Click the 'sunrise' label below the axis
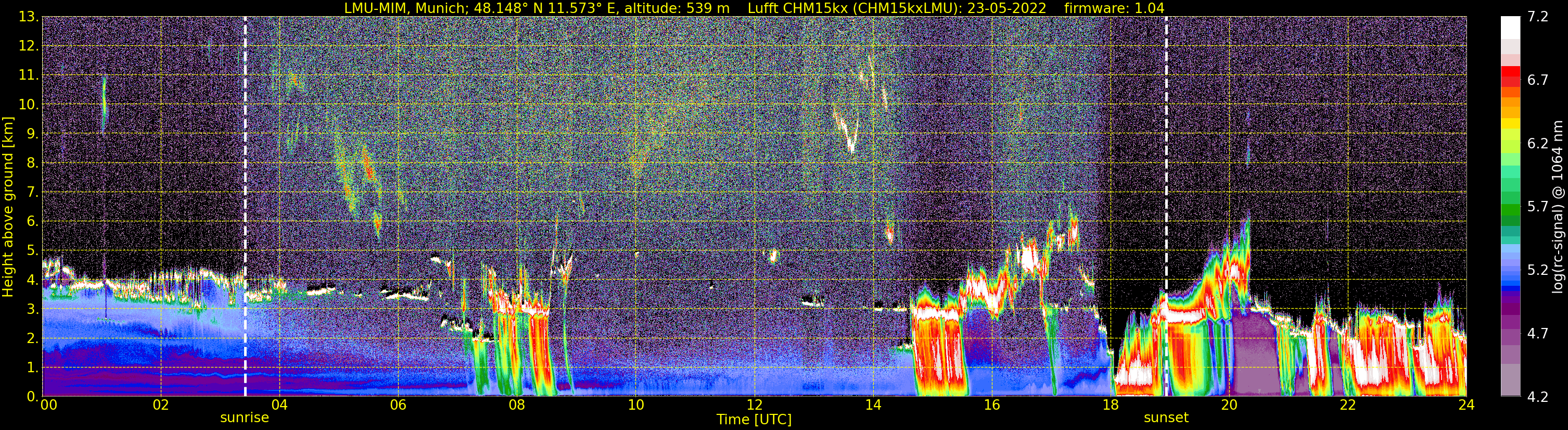The height and width of the screenshot is (430, 1568). click(244, 418)
